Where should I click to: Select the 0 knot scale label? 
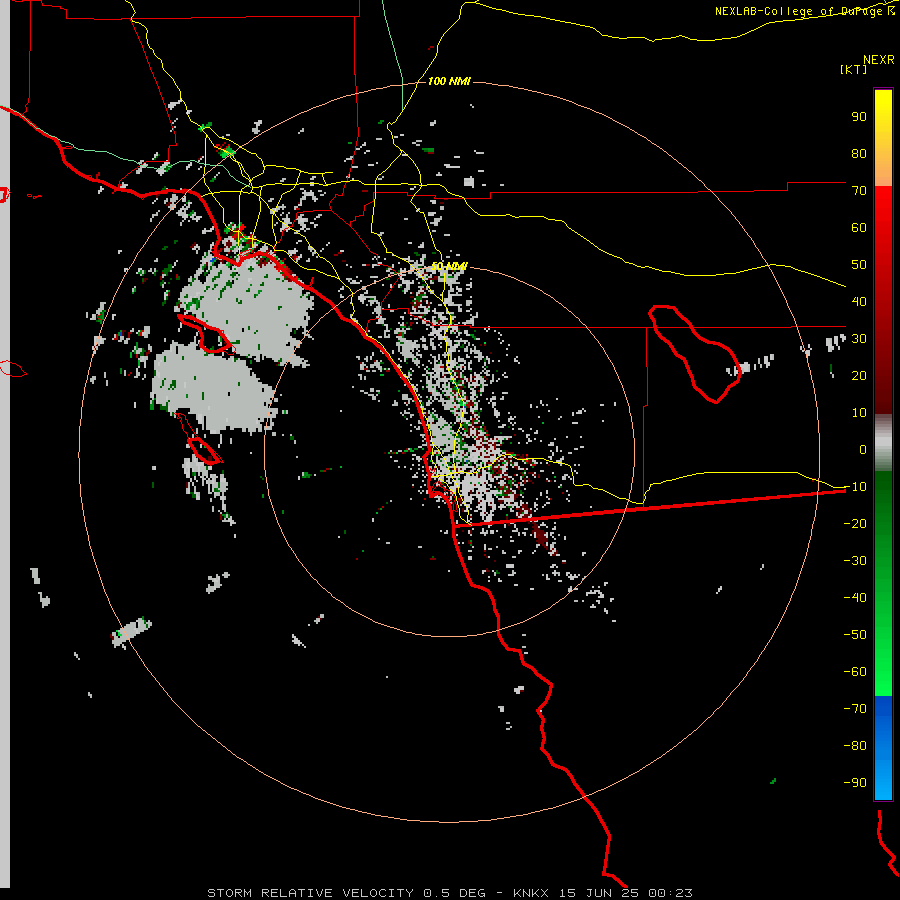863,449
